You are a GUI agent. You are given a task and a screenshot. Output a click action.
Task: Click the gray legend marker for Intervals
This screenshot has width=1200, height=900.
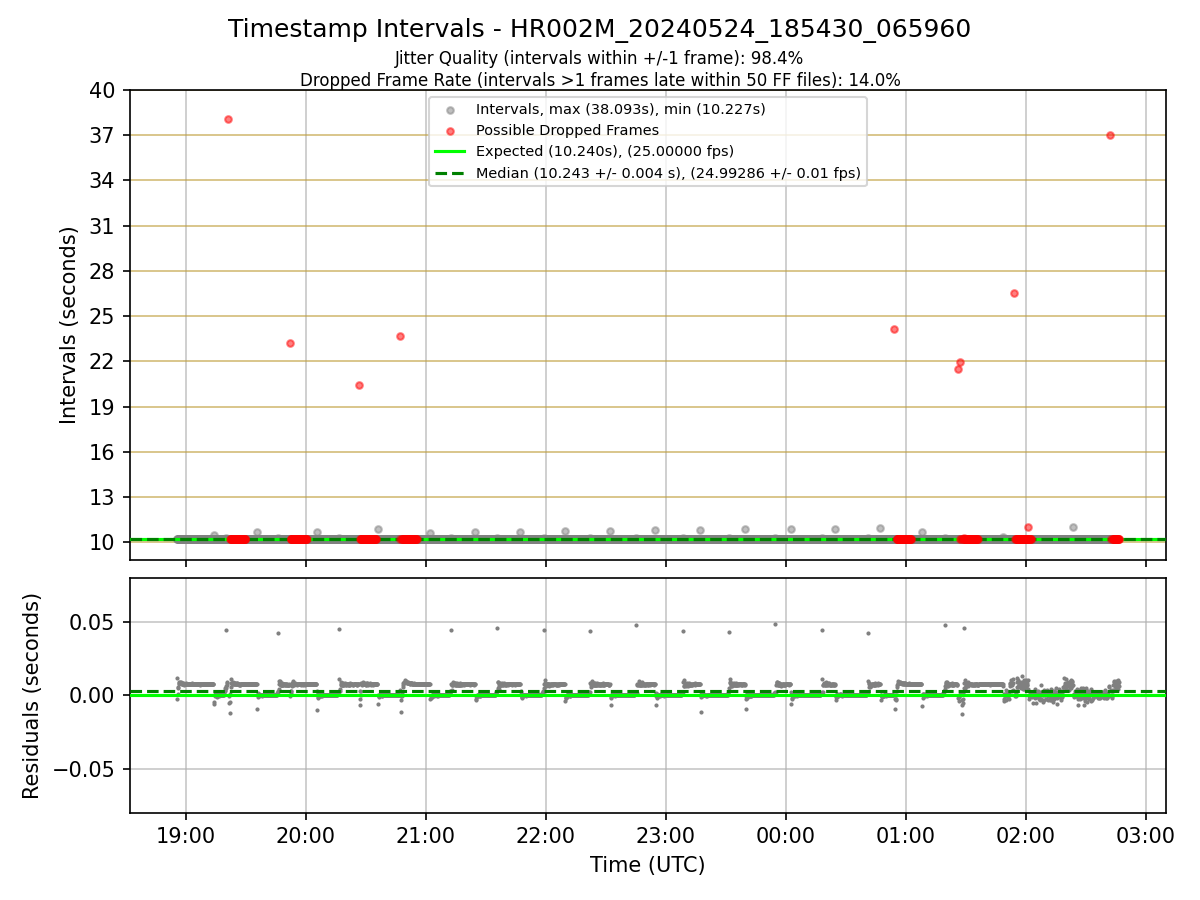click(x=450, y=110)
